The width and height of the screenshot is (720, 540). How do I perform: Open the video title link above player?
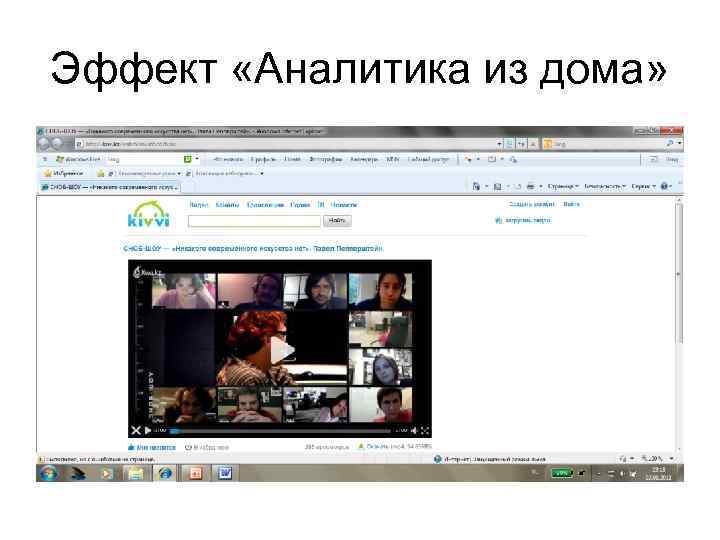253,248
